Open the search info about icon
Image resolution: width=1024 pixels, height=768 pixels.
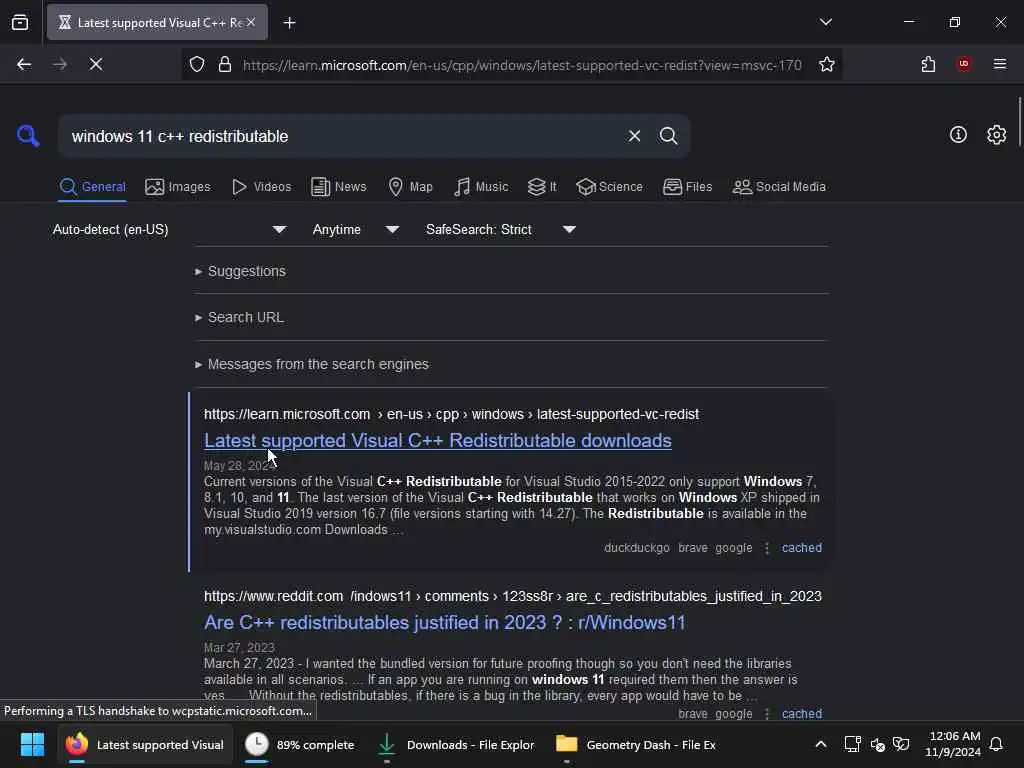click(x=958, y=135)
